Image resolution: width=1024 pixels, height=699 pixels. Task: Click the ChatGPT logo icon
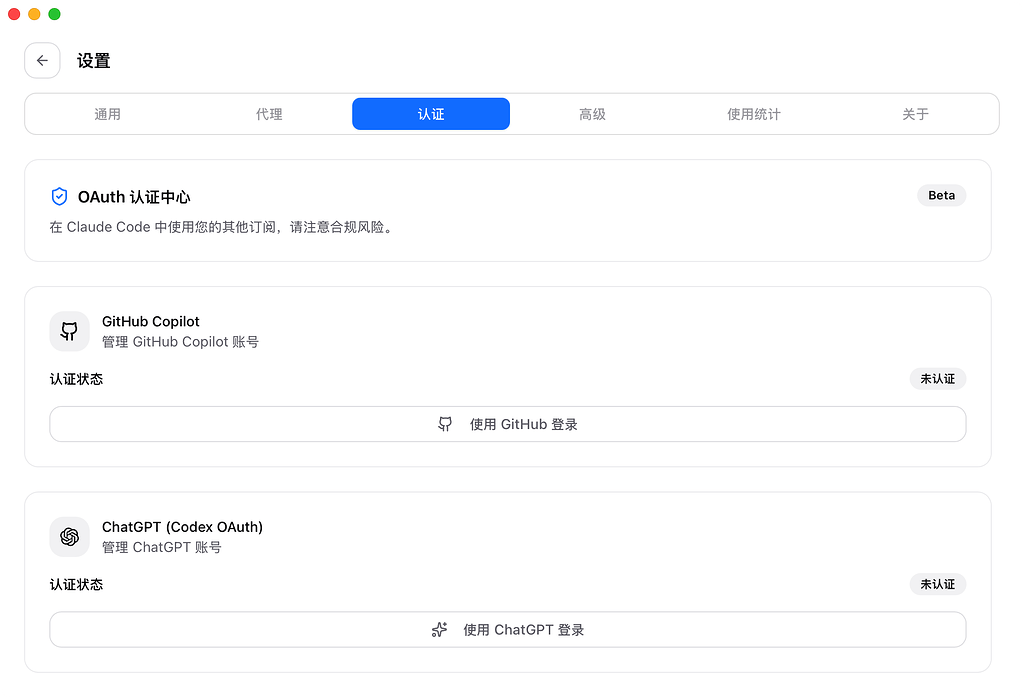(x=69, y=537)
